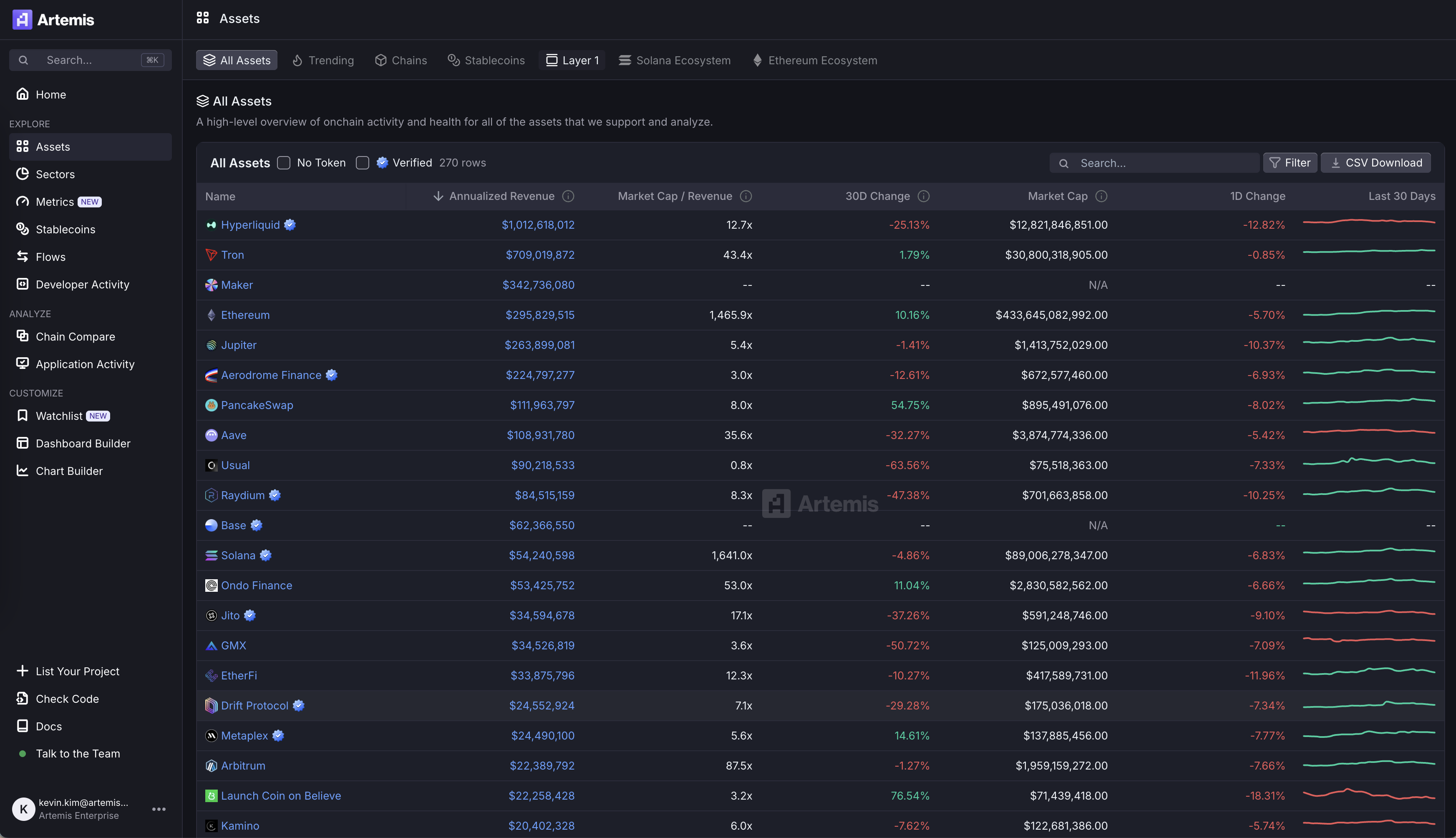
Task: Toggle the No Token checkbox
Action: [x=284, y=163]
